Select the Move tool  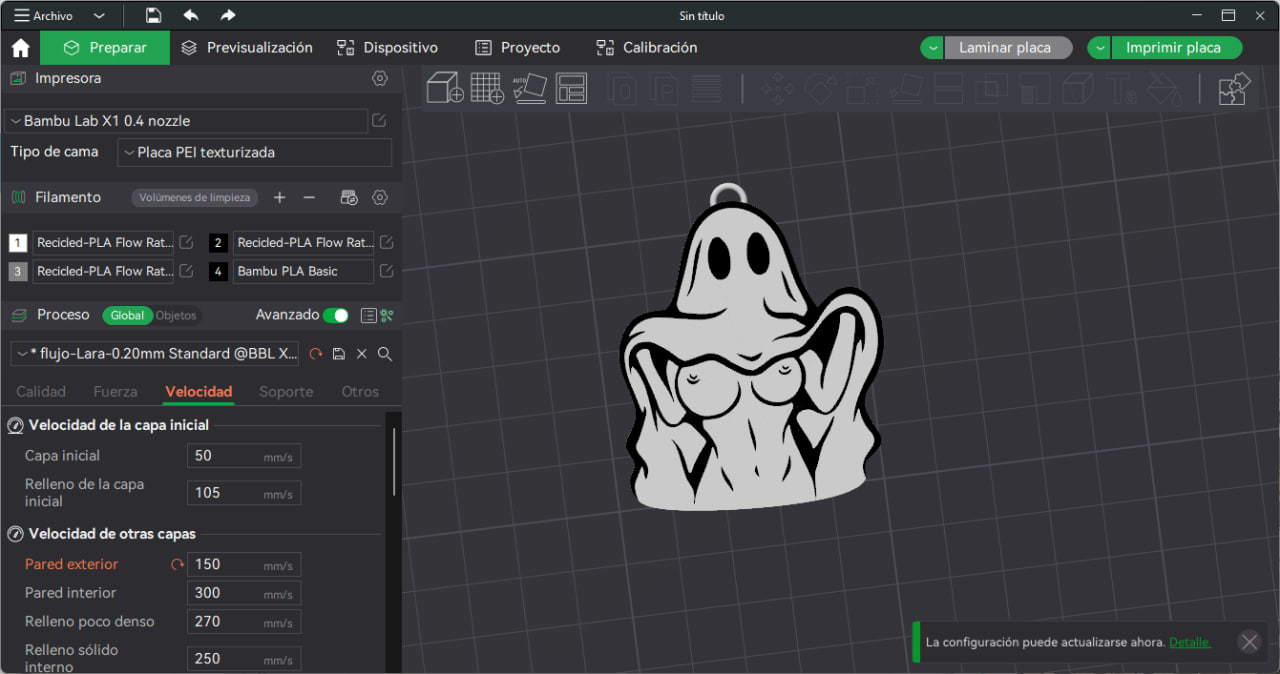tap(777, 89)
